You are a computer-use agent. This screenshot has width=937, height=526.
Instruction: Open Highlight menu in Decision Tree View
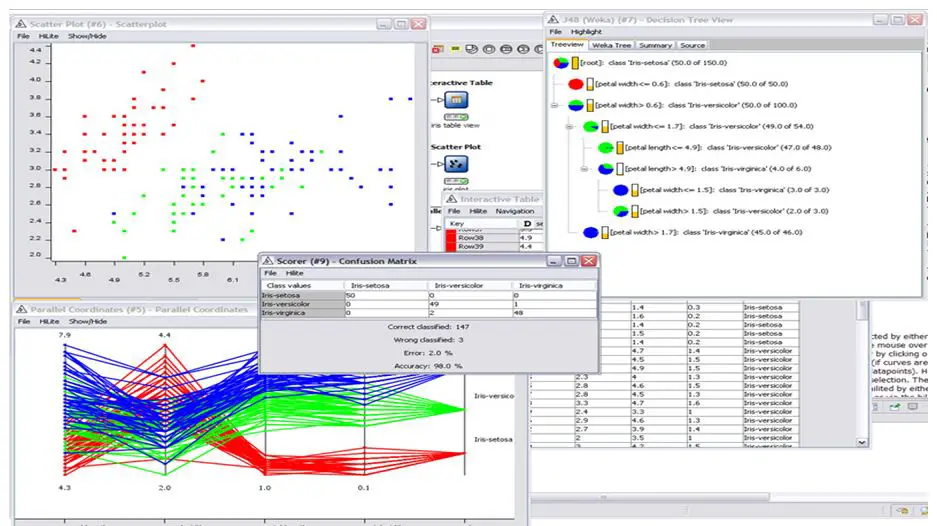pyautogui.click(x=586, y=32)
